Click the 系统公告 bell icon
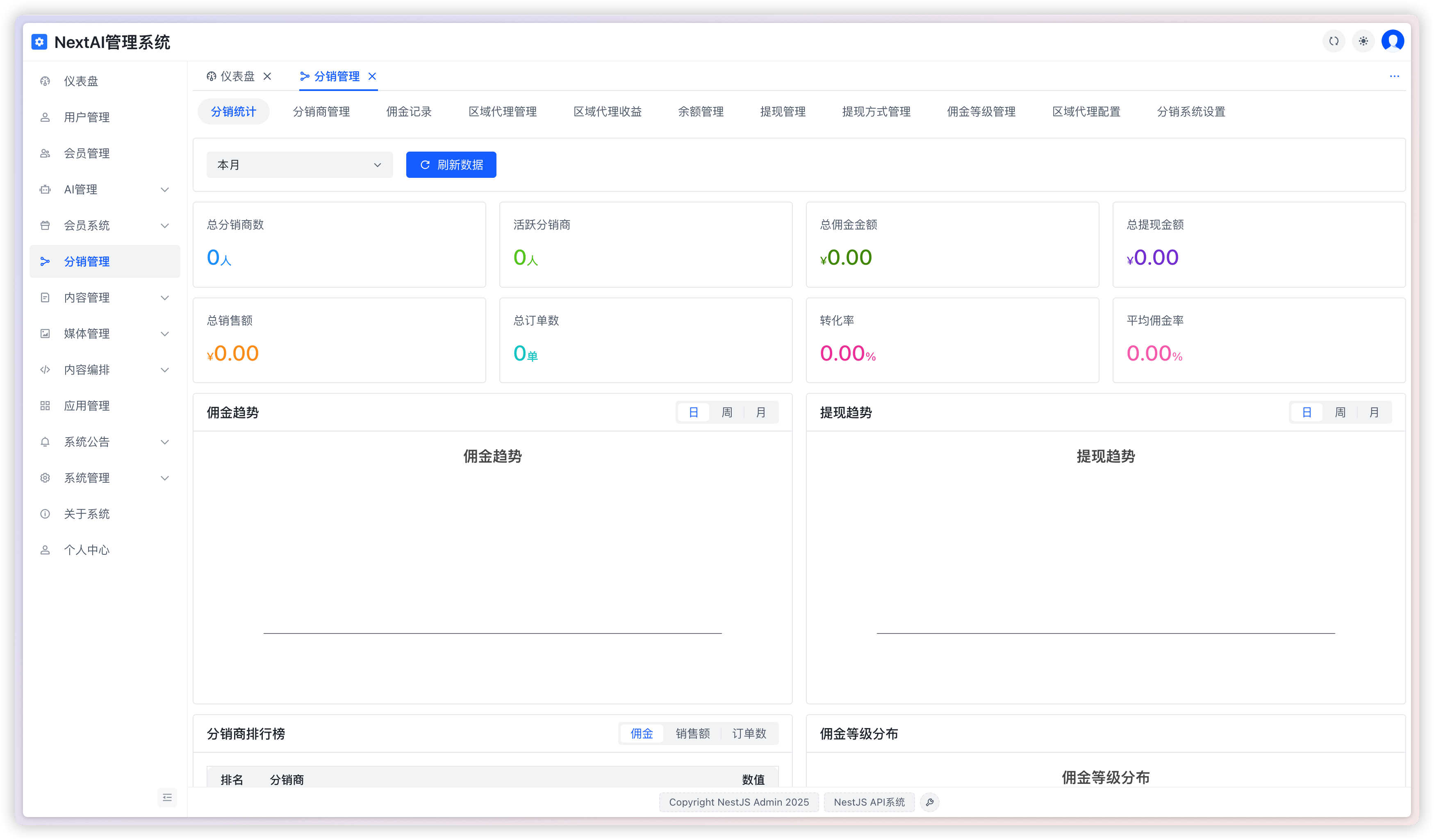The image size is (1434, 840). click(45, 442)
